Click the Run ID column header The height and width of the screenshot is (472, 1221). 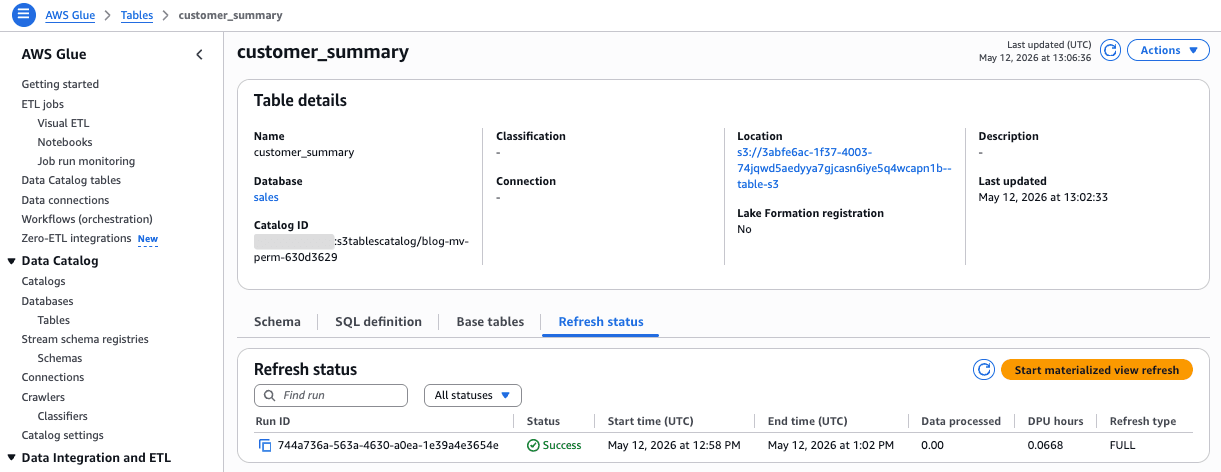[x=273, y=421]
